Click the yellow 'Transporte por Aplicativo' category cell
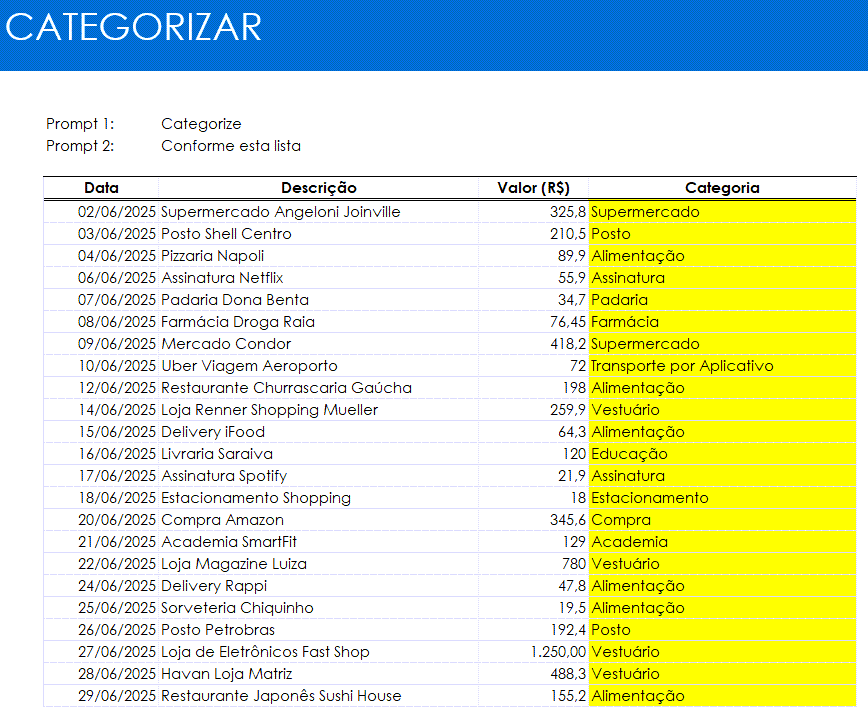Screen dimensions: 868x716 click(682, 366)
